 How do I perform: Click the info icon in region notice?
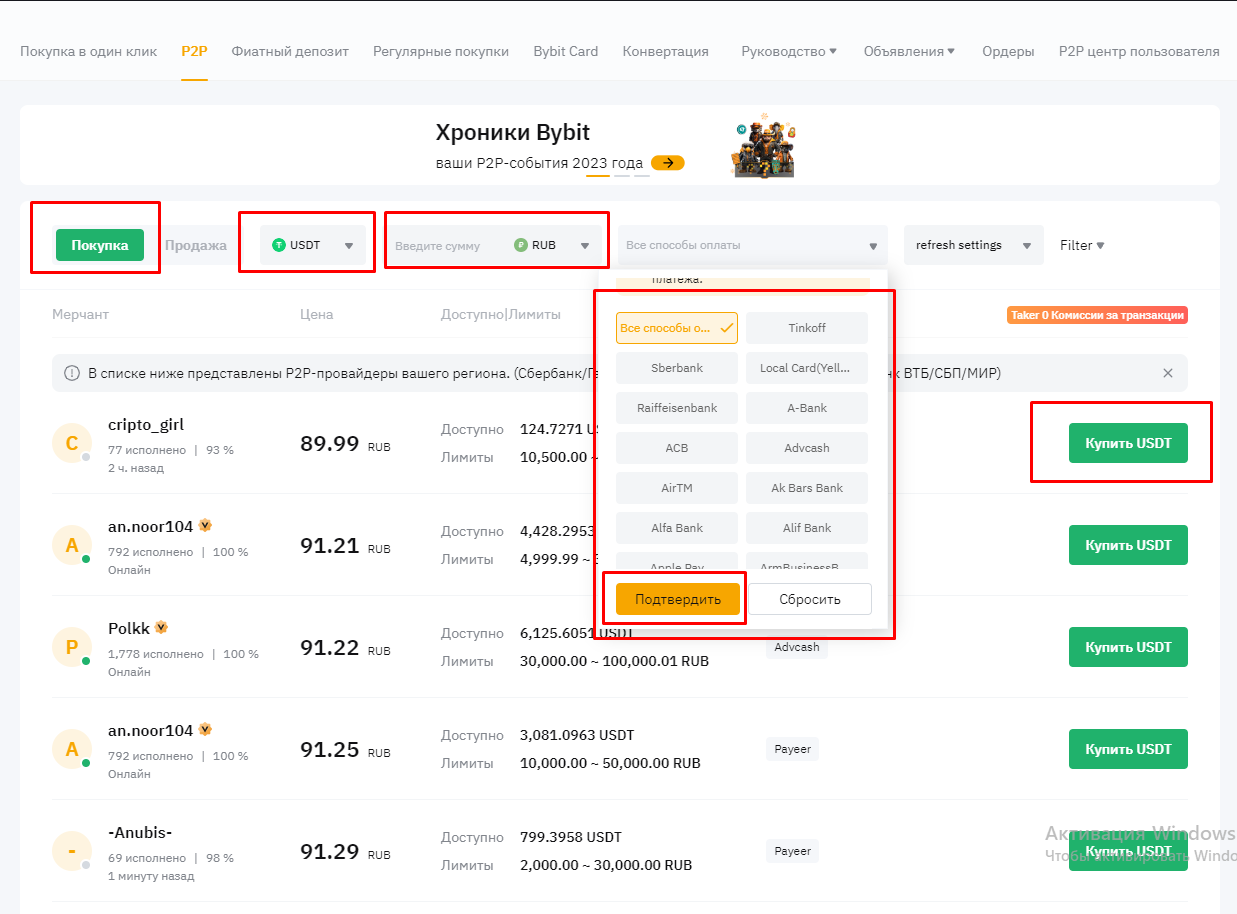[72, 373]
